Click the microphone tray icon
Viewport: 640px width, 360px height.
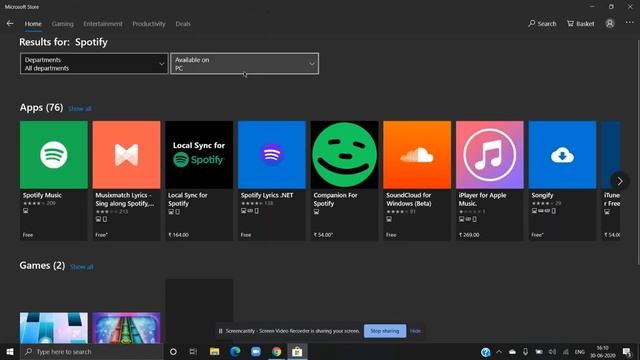[525, 352]
